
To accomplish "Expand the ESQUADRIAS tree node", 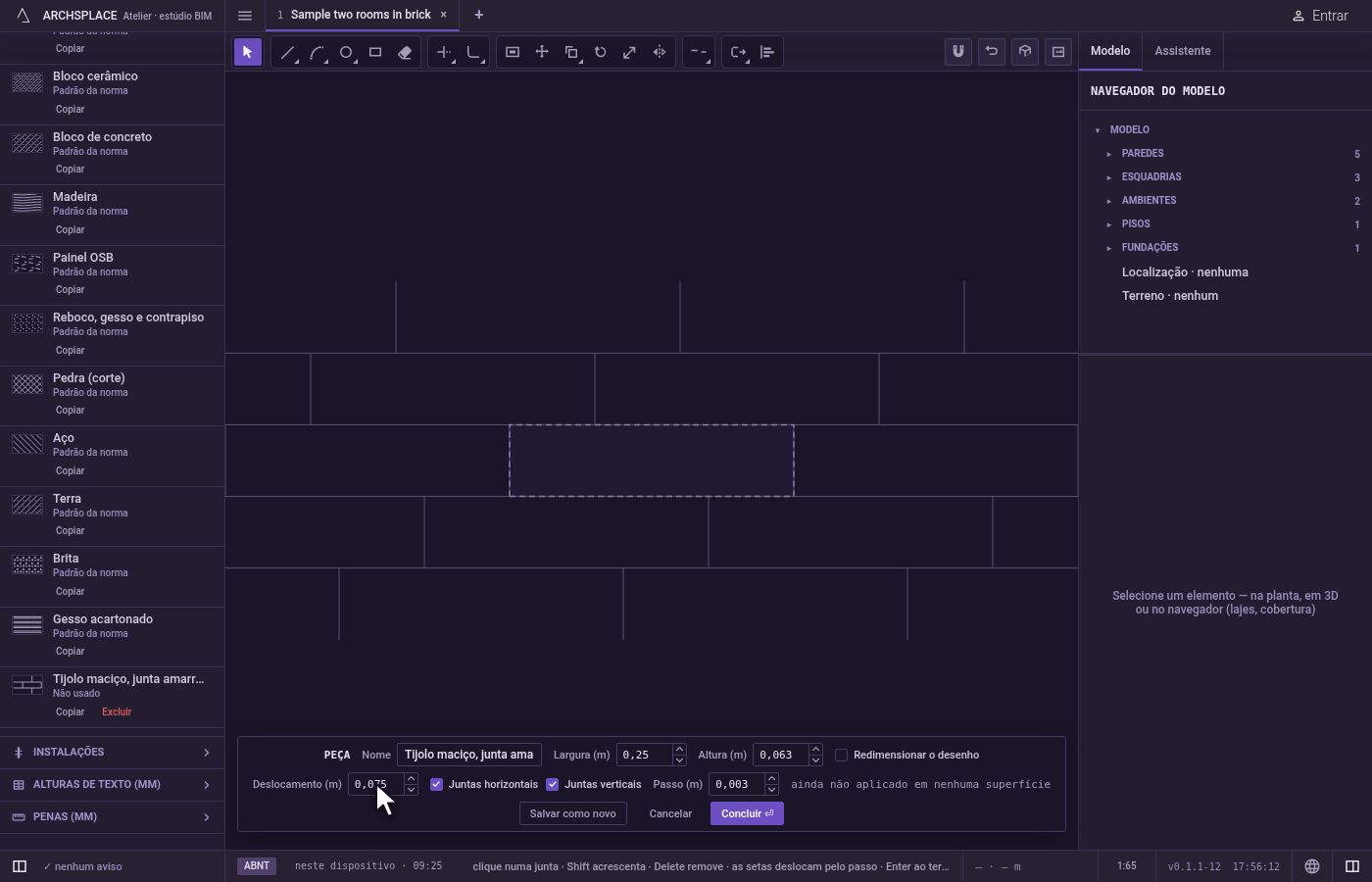I will click(1109, 177).
